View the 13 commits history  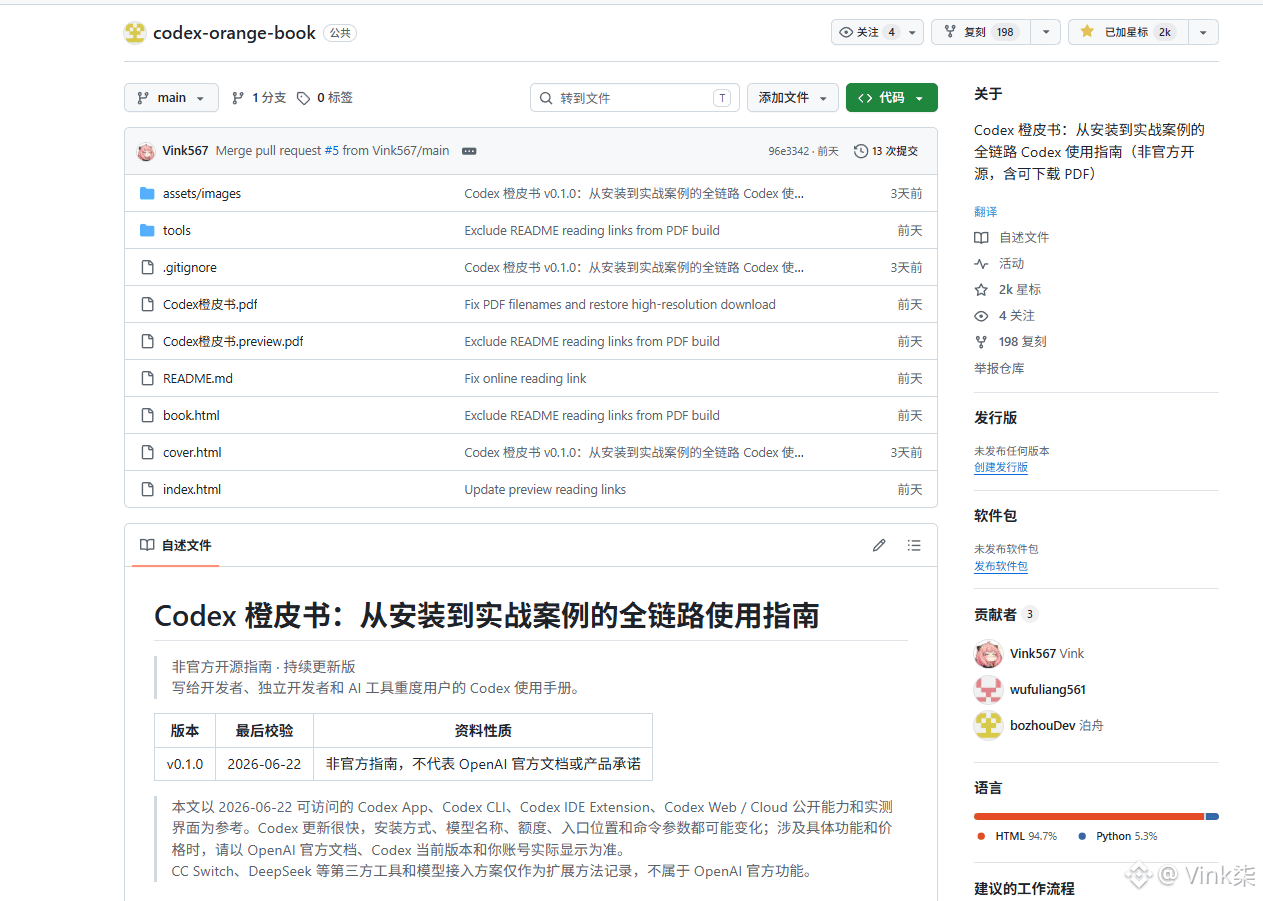tap(886, 151)
